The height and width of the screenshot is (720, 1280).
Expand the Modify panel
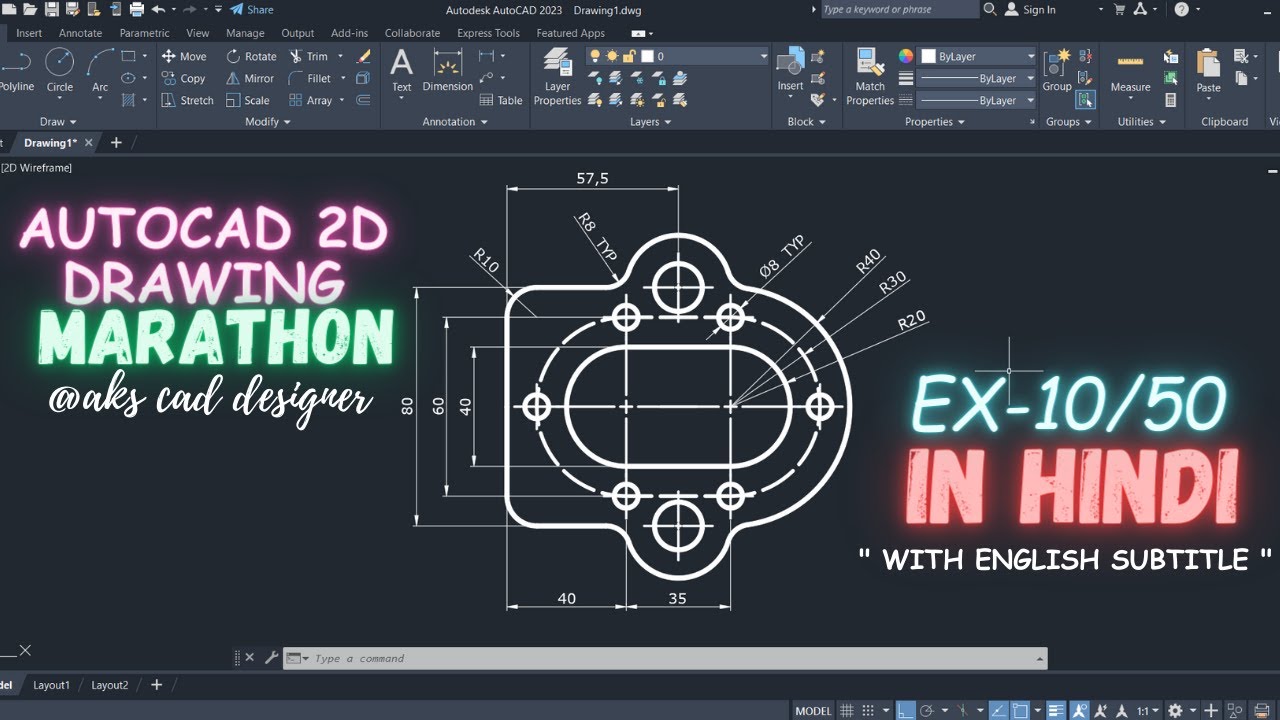[268, 122]
